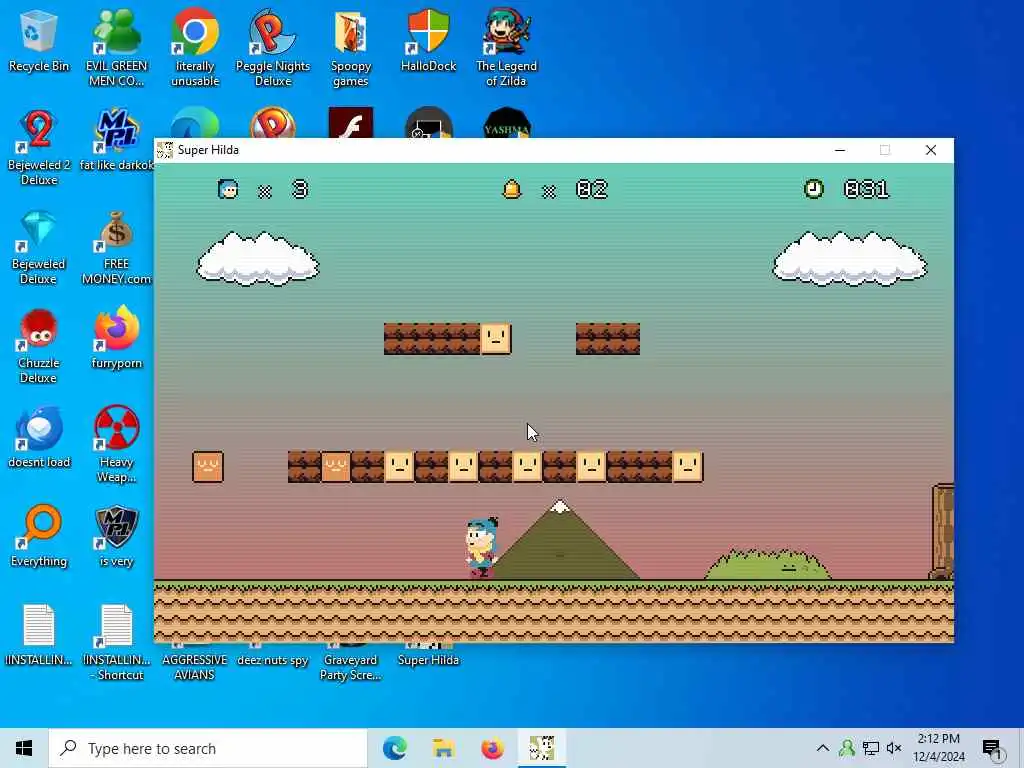Launch HalloDock shortcut
The height and width of the screenshot is (768, 1024).
coord(428,40)
